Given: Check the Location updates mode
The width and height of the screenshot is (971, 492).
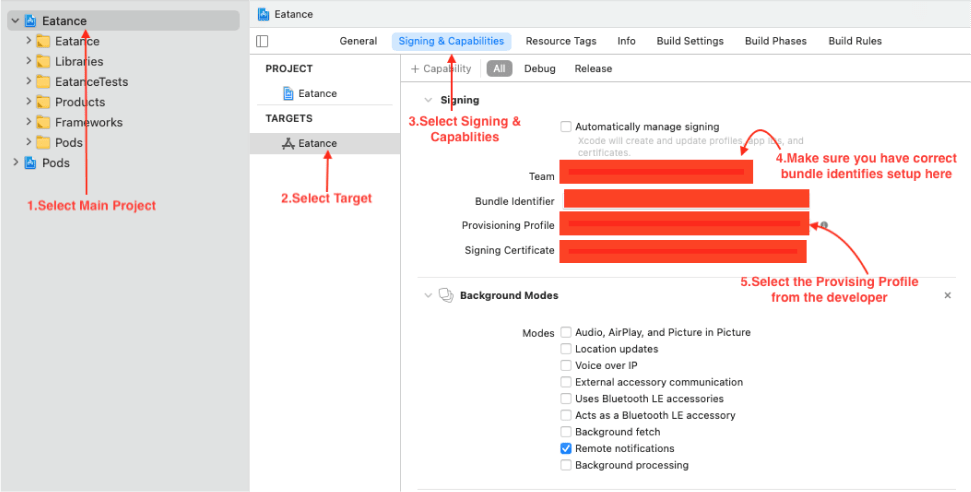Looking at the screenshot, I should click(566, 349).
